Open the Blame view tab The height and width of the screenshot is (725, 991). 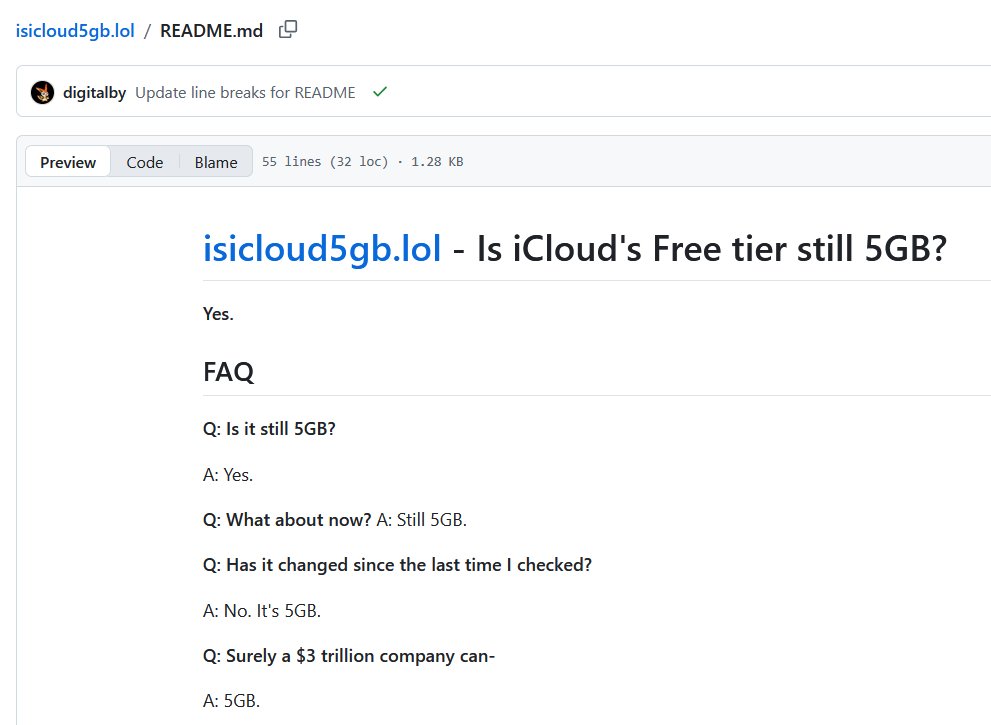(x=216, y=162)
